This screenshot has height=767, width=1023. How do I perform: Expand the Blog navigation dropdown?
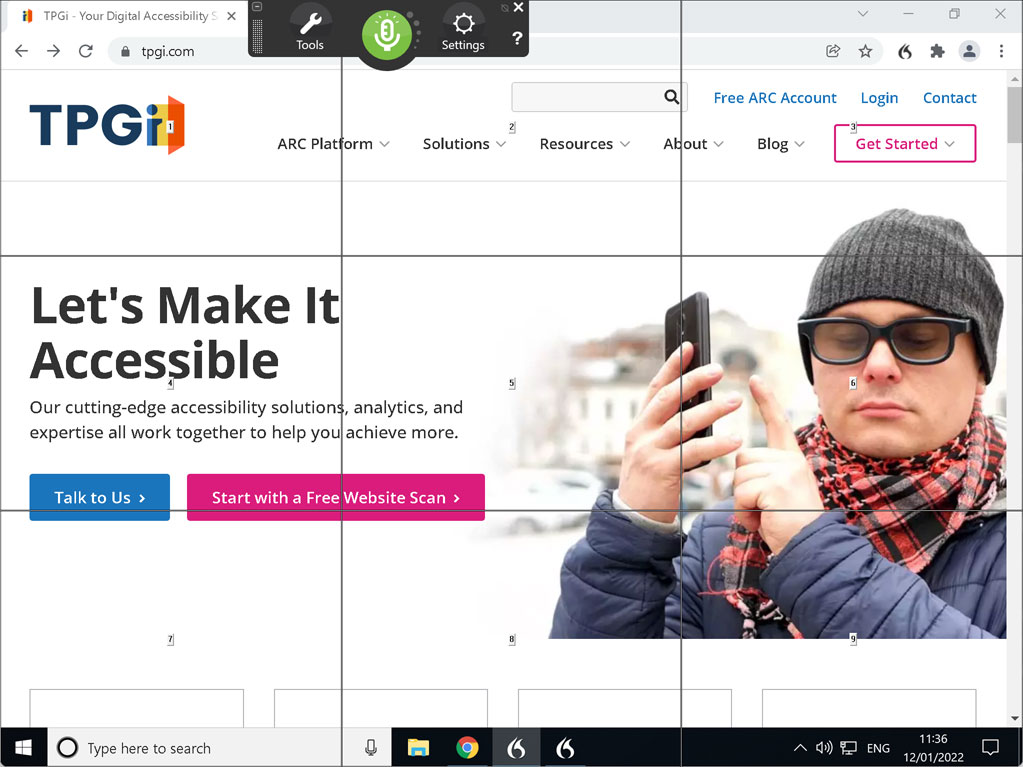(773, 143)
